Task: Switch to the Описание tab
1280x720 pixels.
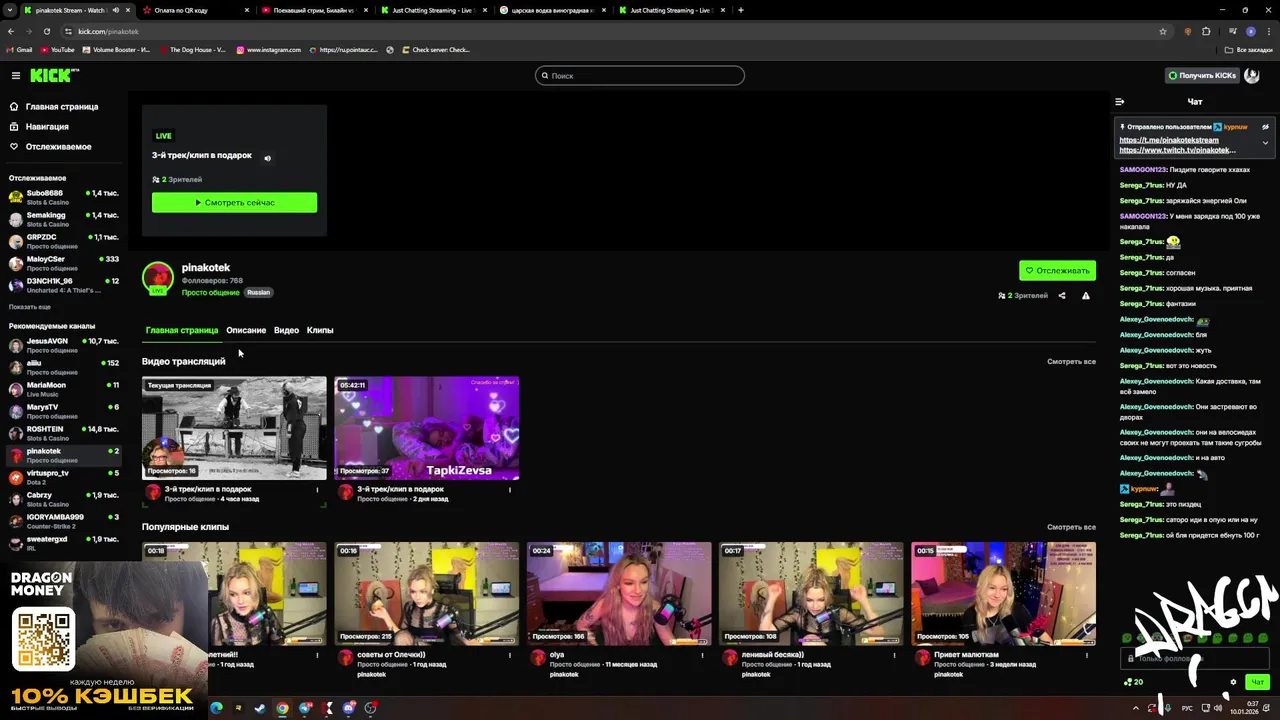Action: [x=246, y=330]
